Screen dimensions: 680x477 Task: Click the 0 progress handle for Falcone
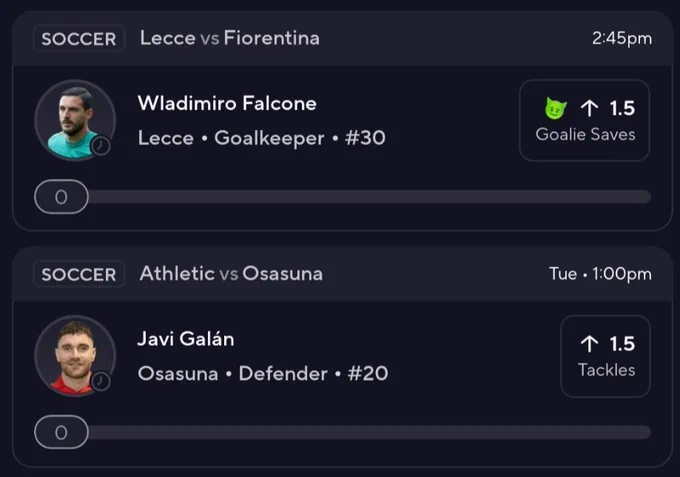coord(62,197)
